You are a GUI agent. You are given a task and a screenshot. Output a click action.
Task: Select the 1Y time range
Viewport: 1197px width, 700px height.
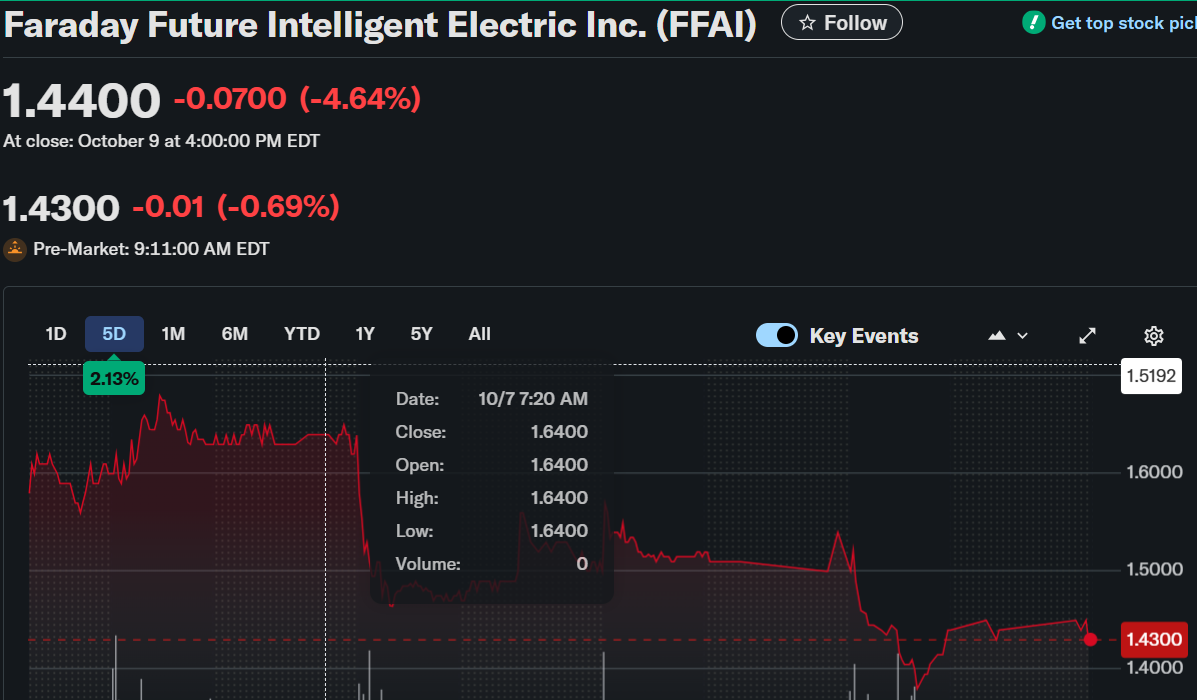pos(365,334)
